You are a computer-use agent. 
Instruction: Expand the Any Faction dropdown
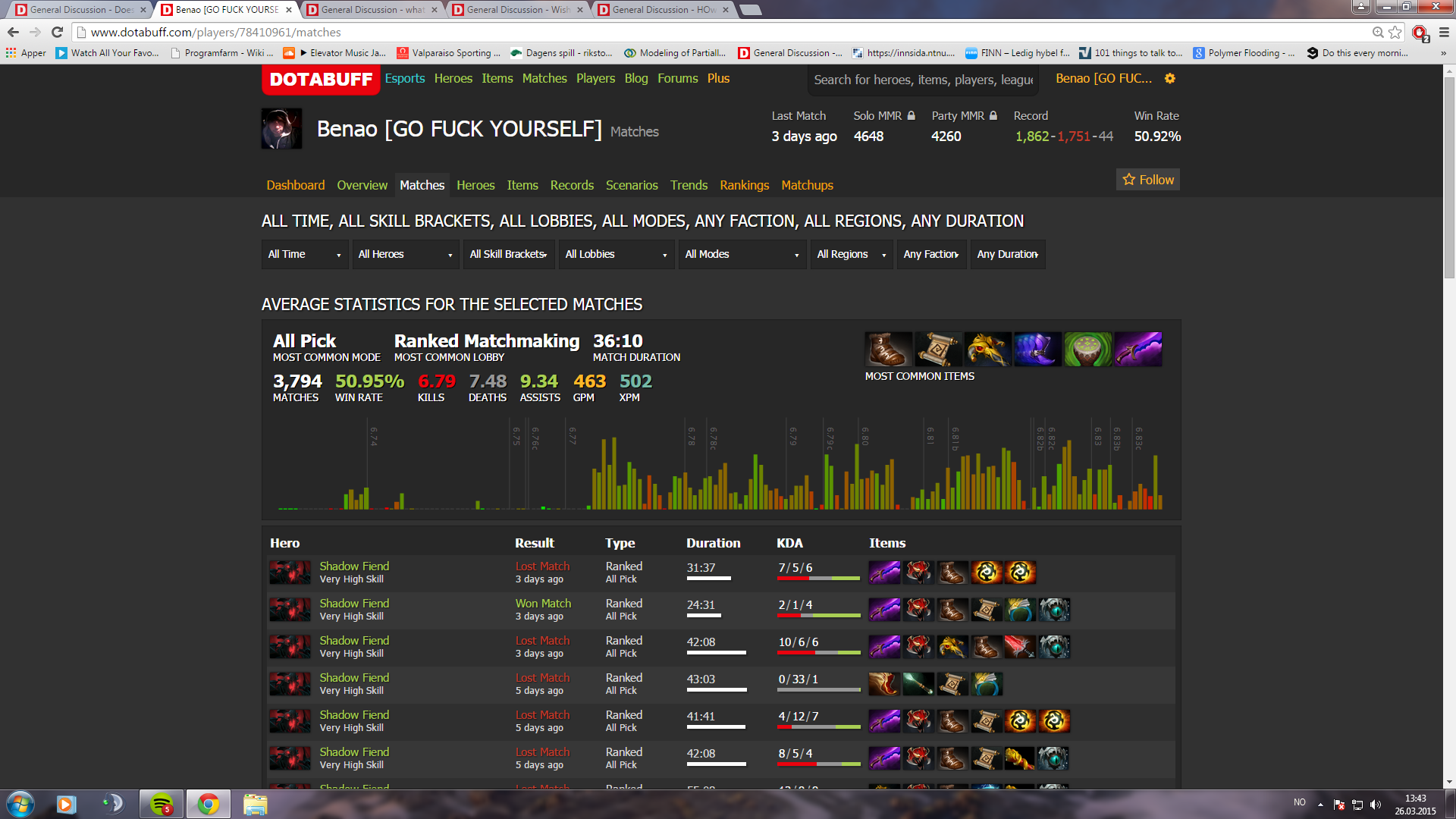click(931, 254)
